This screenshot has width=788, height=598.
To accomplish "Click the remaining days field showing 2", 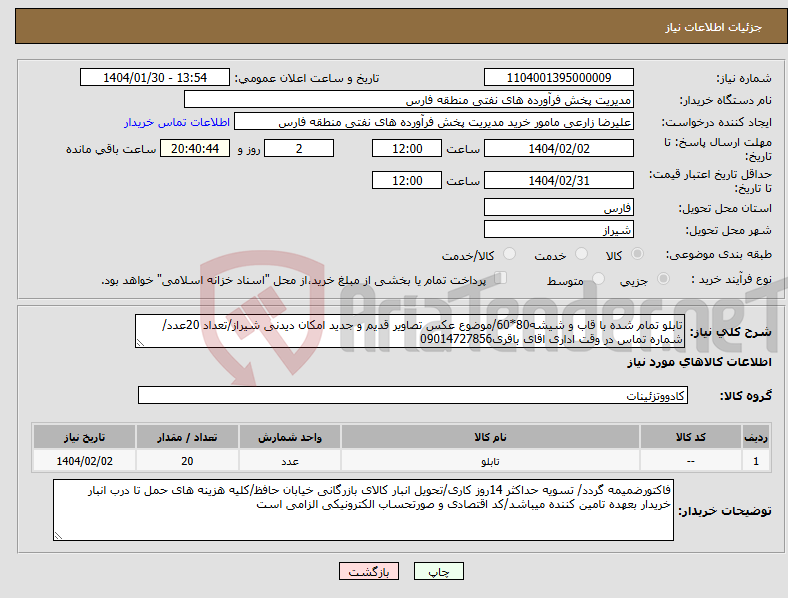I will pos(299,148).
